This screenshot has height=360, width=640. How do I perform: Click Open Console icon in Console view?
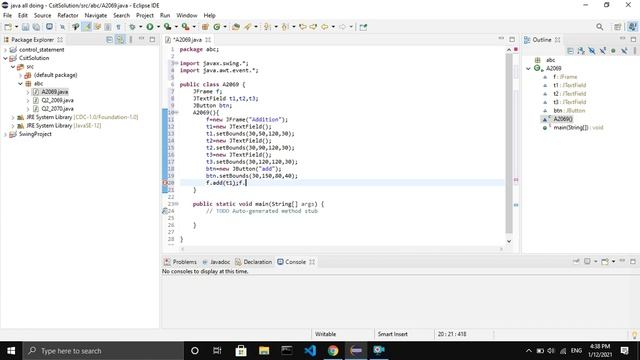pos(605,261)
